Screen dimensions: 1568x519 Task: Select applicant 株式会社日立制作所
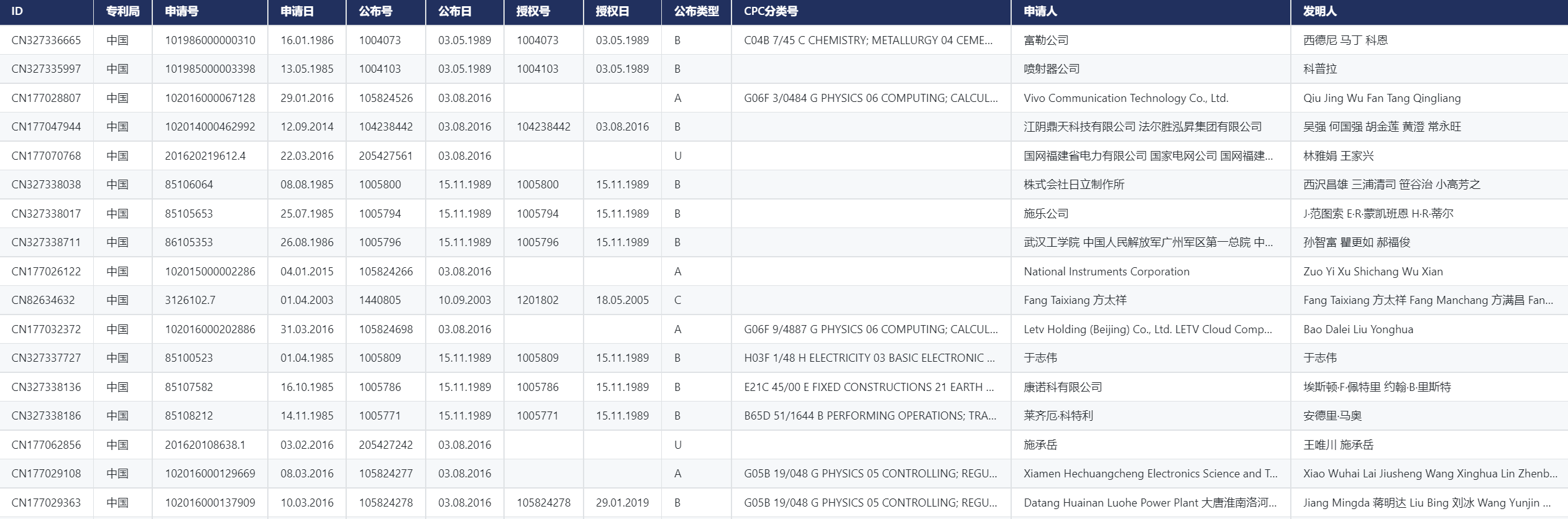tap(1074, 185)
